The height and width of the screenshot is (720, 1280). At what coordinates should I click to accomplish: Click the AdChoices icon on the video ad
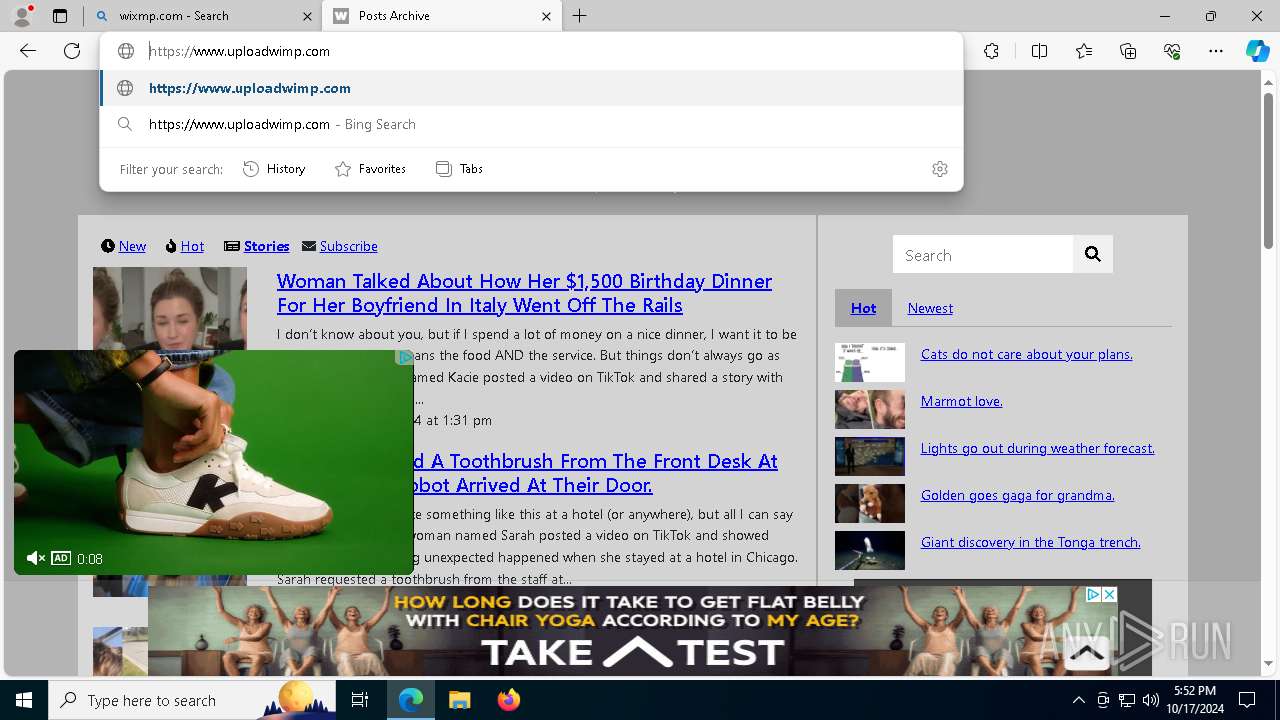(x=404, y=357)
